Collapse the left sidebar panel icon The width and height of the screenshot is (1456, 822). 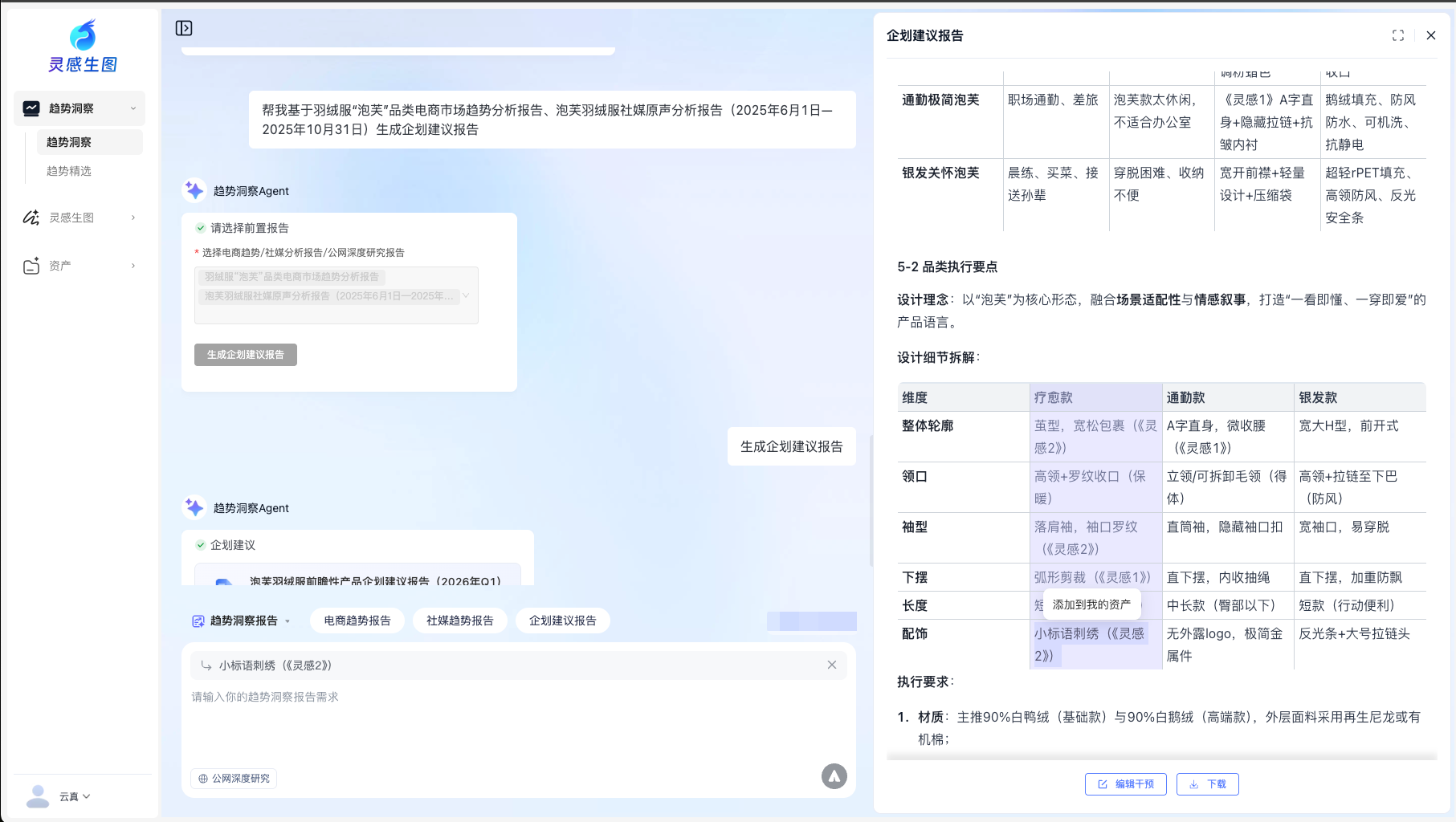[184, 28]
